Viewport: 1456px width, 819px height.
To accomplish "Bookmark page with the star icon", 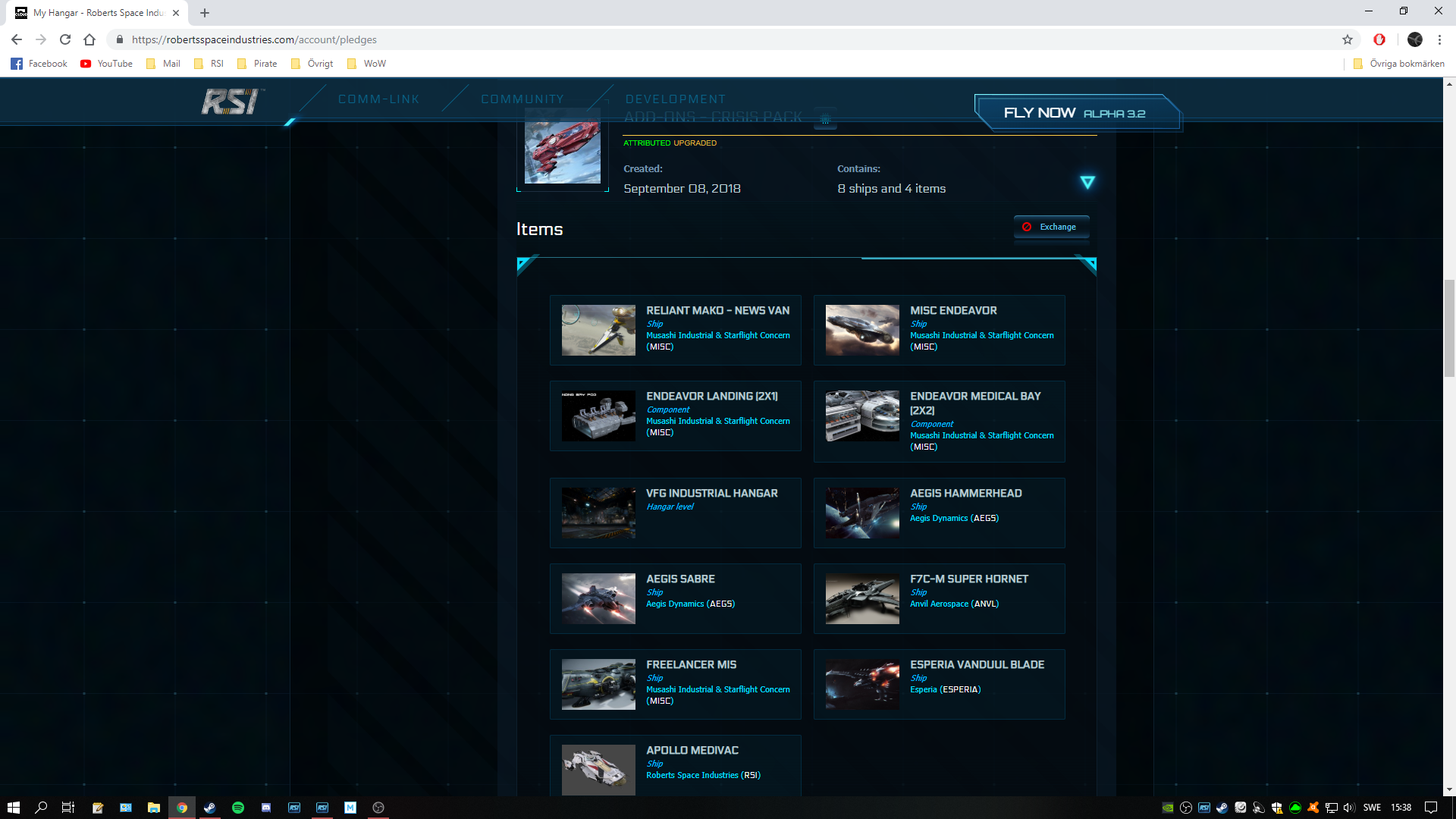I will click(1347, 39).
